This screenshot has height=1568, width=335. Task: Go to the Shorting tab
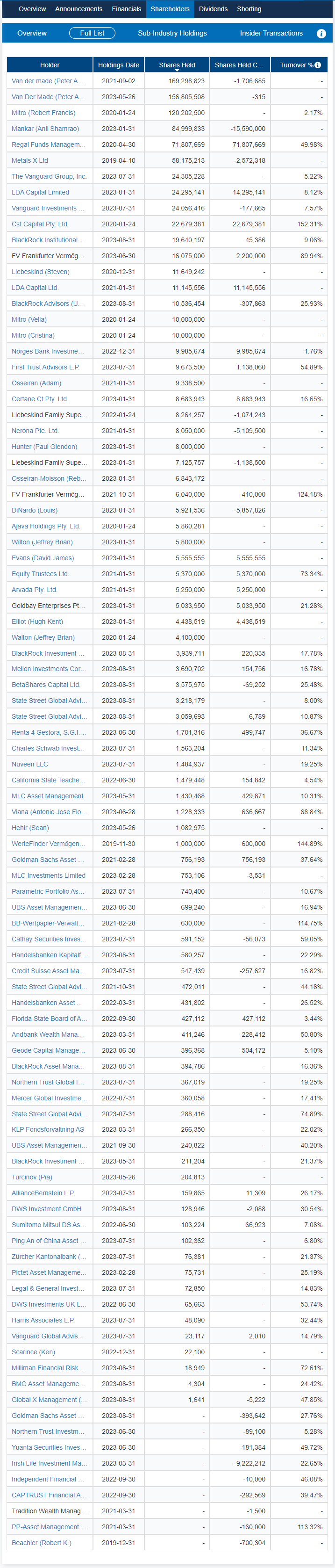click(x=249, y=9)
